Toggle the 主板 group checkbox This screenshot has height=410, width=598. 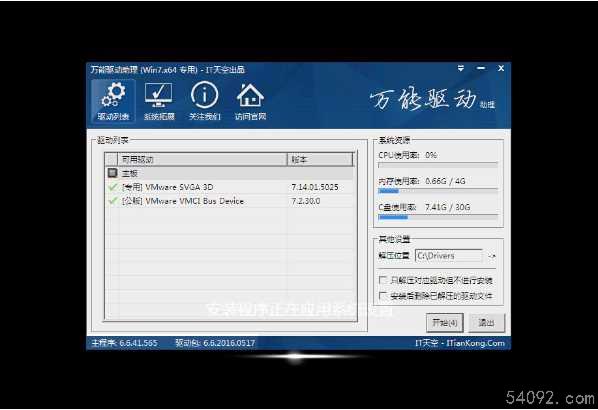tap(112, 173)
